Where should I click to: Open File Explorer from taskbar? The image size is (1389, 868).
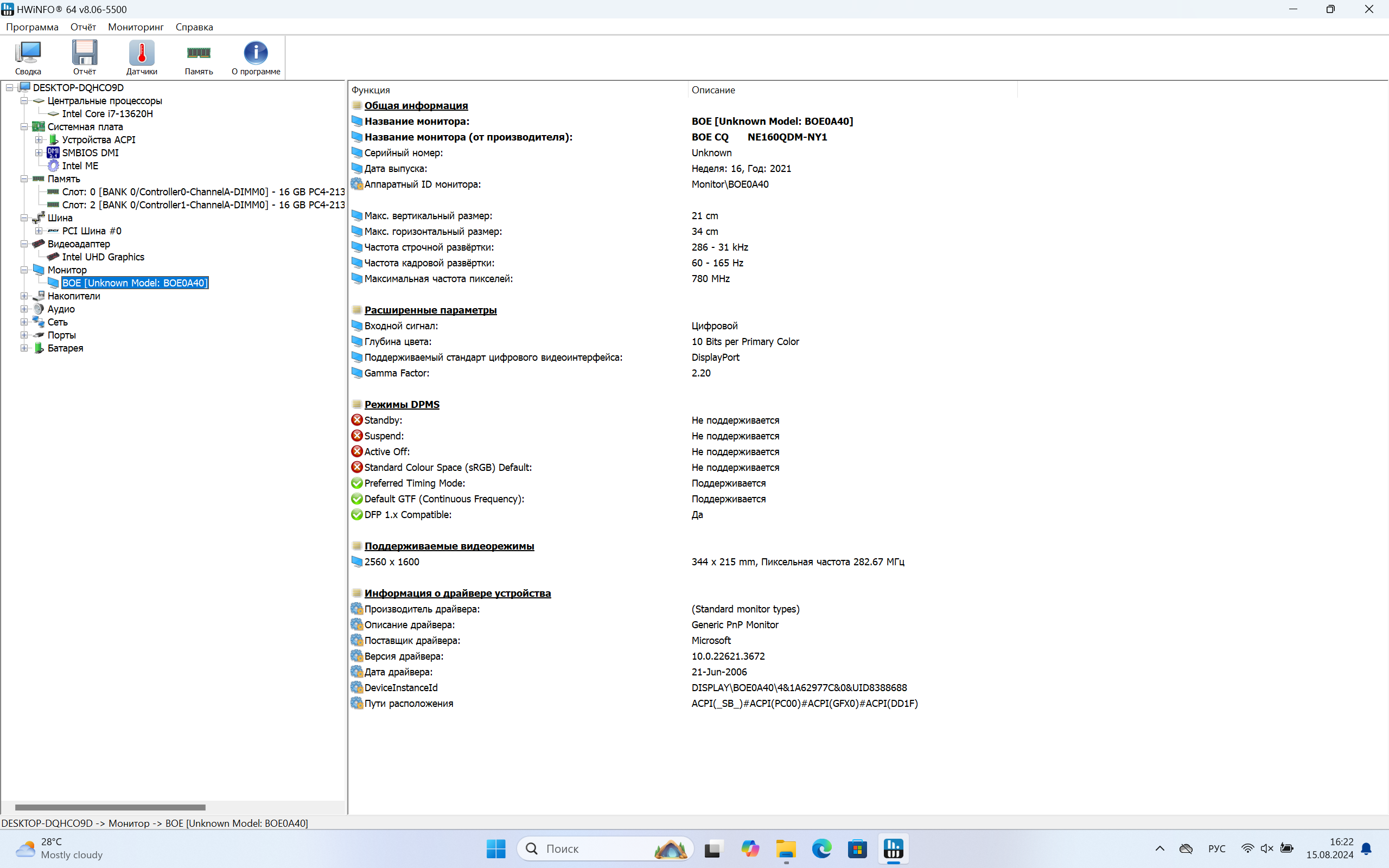coord(786,848)
